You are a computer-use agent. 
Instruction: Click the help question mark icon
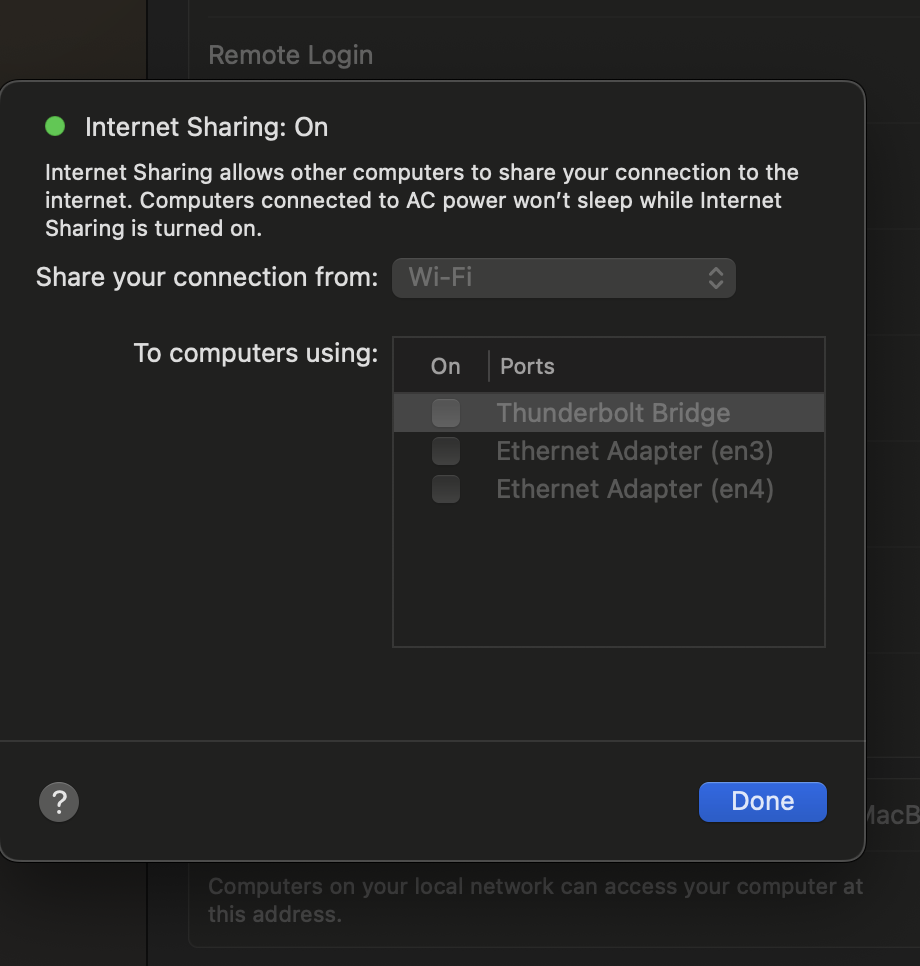(x=58, y=801)
